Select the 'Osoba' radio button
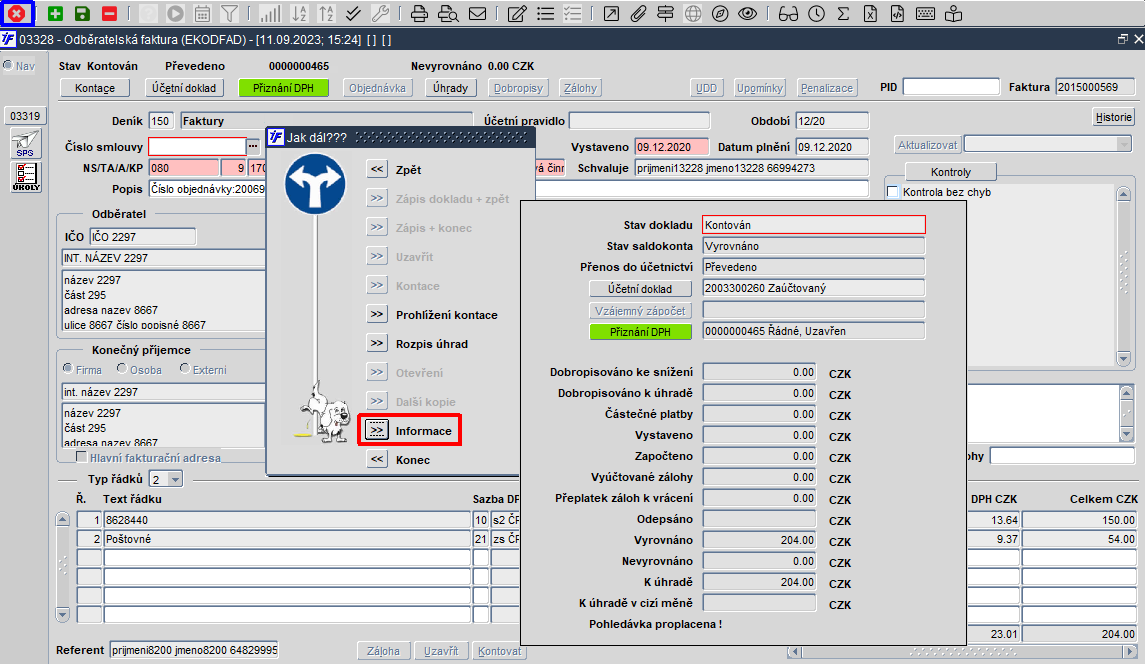1145x664 pixels. 122,369
